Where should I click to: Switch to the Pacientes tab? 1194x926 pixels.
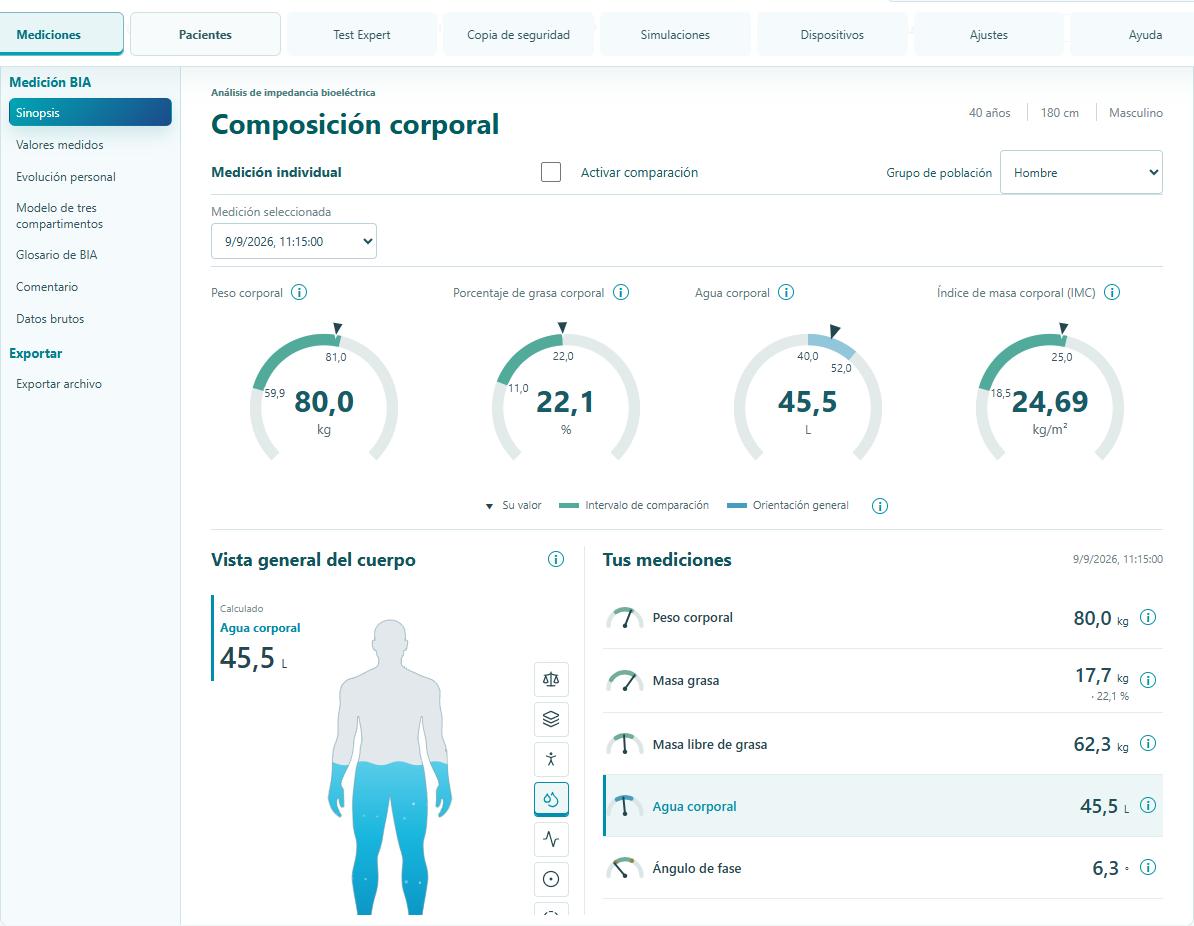coord(206,34)
